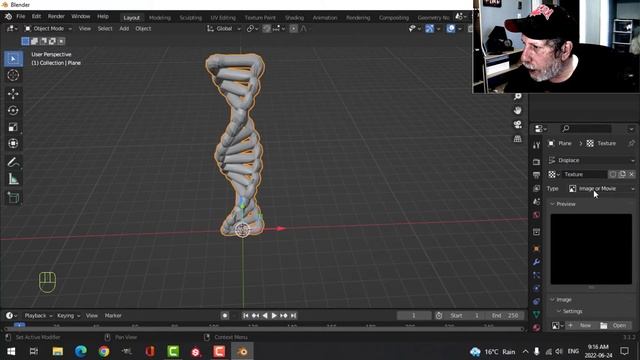The height and width of the screenshot is (360, 640).
Task: Open the Render menu
Action: (x=56, y=17)
